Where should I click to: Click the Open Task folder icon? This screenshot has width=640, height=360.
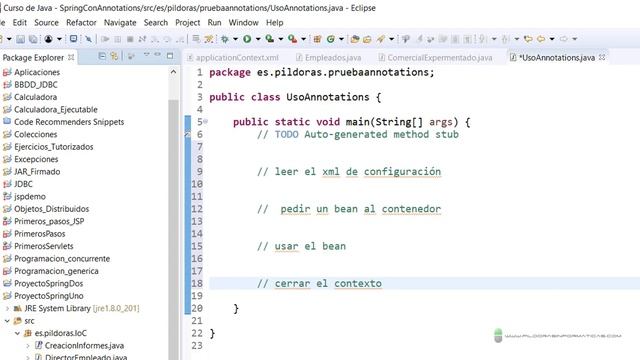coord(367,39)
